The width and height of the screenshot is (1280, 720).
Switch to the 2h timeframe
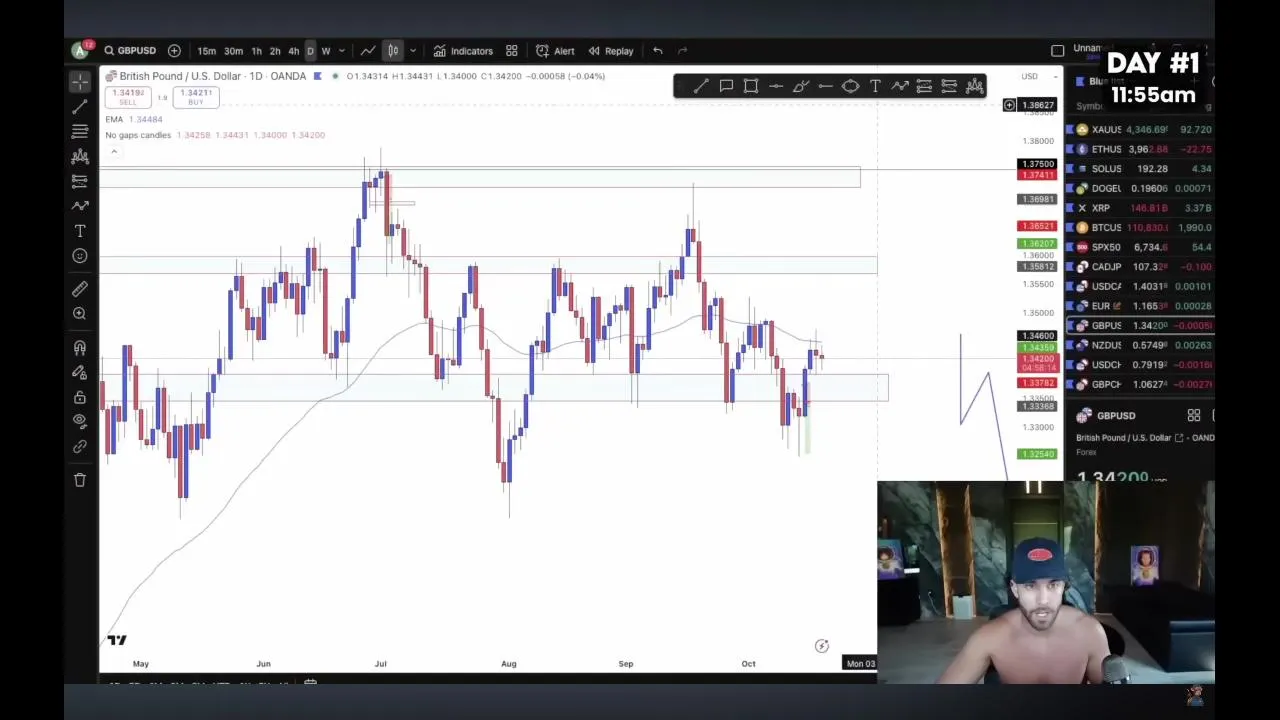point(275,51)
